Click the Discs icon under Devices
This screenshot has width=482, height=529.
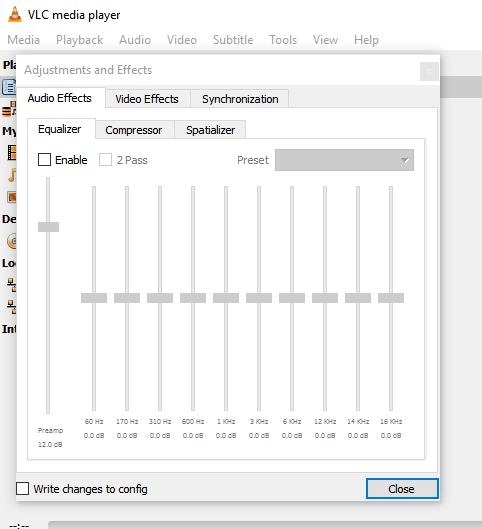click(x=12, y=241)
